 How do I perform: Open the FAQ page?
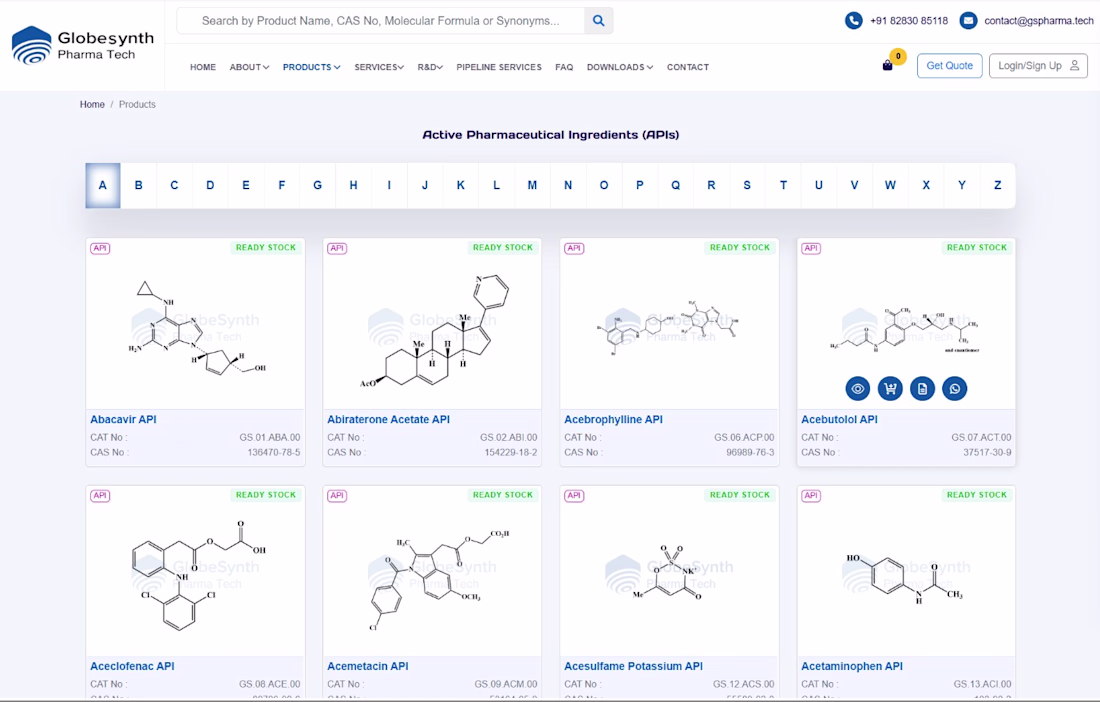(x=564, y=67)
